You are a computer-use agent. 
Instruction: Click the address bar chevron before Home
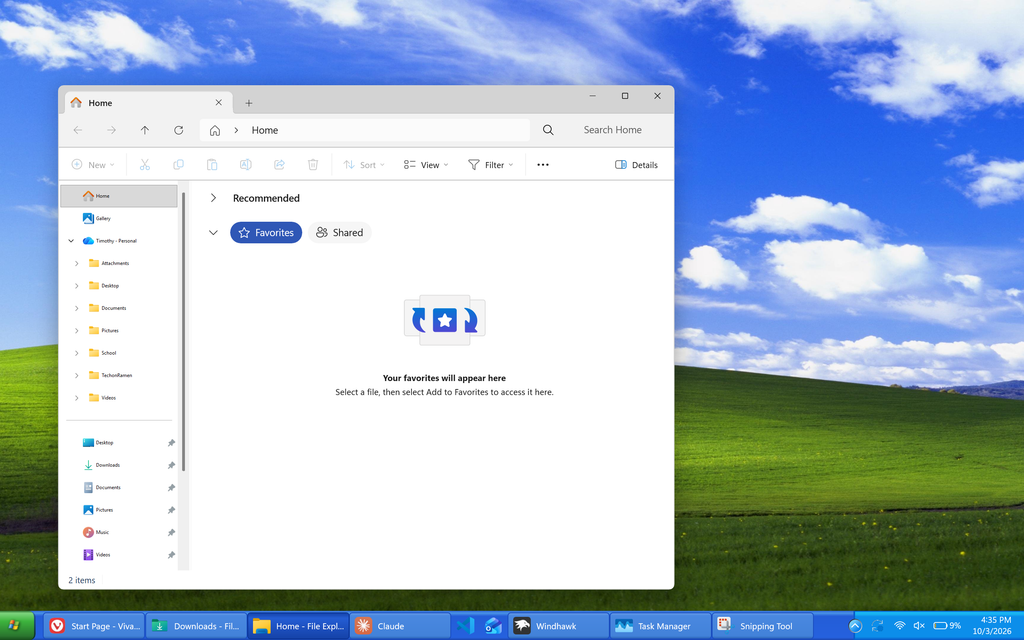pos(236,130)
